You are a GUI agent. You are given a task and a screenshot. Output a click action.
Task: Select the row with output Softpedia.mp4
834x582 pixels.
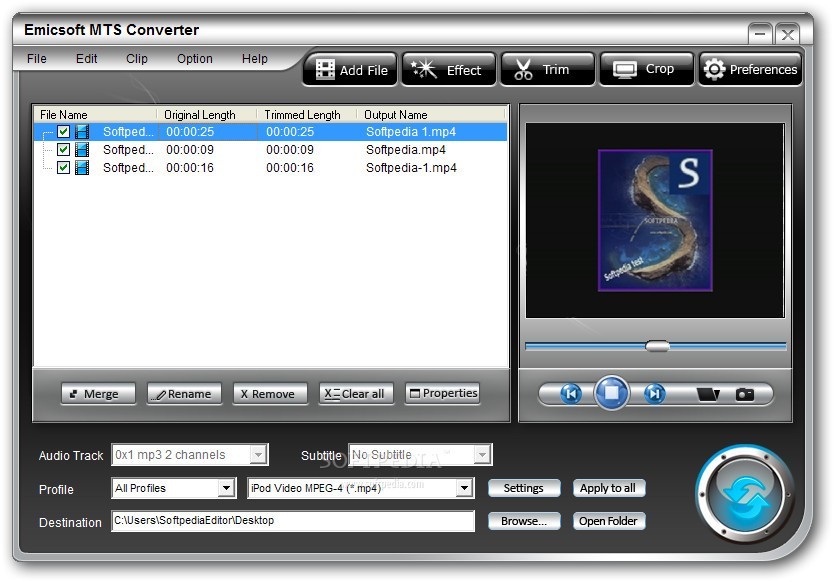point(271,149)
